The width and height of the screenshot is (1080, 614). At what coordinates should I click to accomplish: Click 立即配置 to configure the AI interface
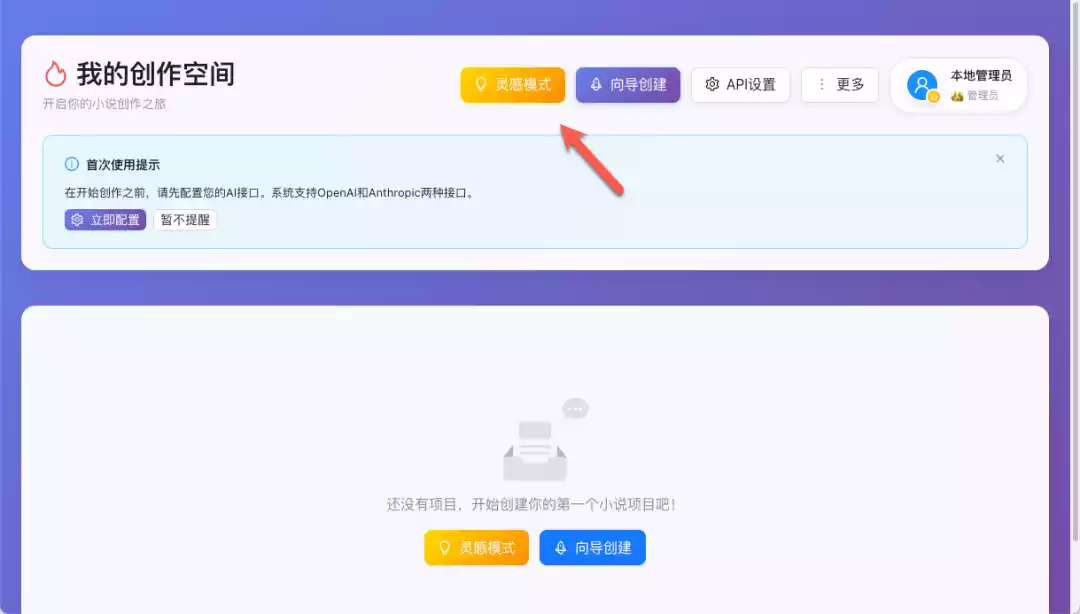coord(105,219)
